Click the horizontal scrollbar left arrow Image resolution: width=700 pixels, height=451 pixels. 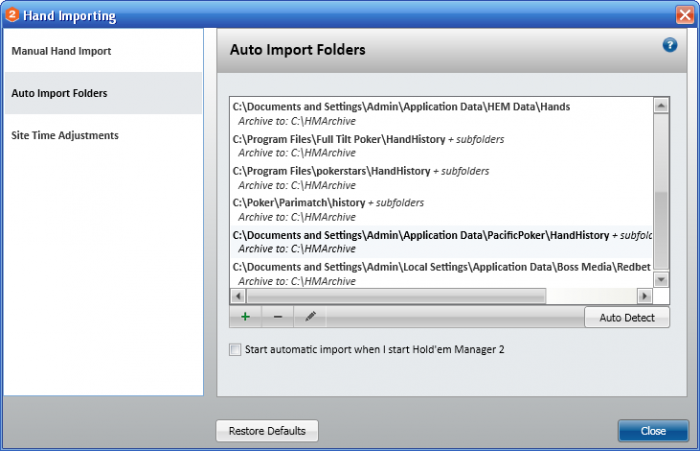pyautogui.click(x=238, y=296)
